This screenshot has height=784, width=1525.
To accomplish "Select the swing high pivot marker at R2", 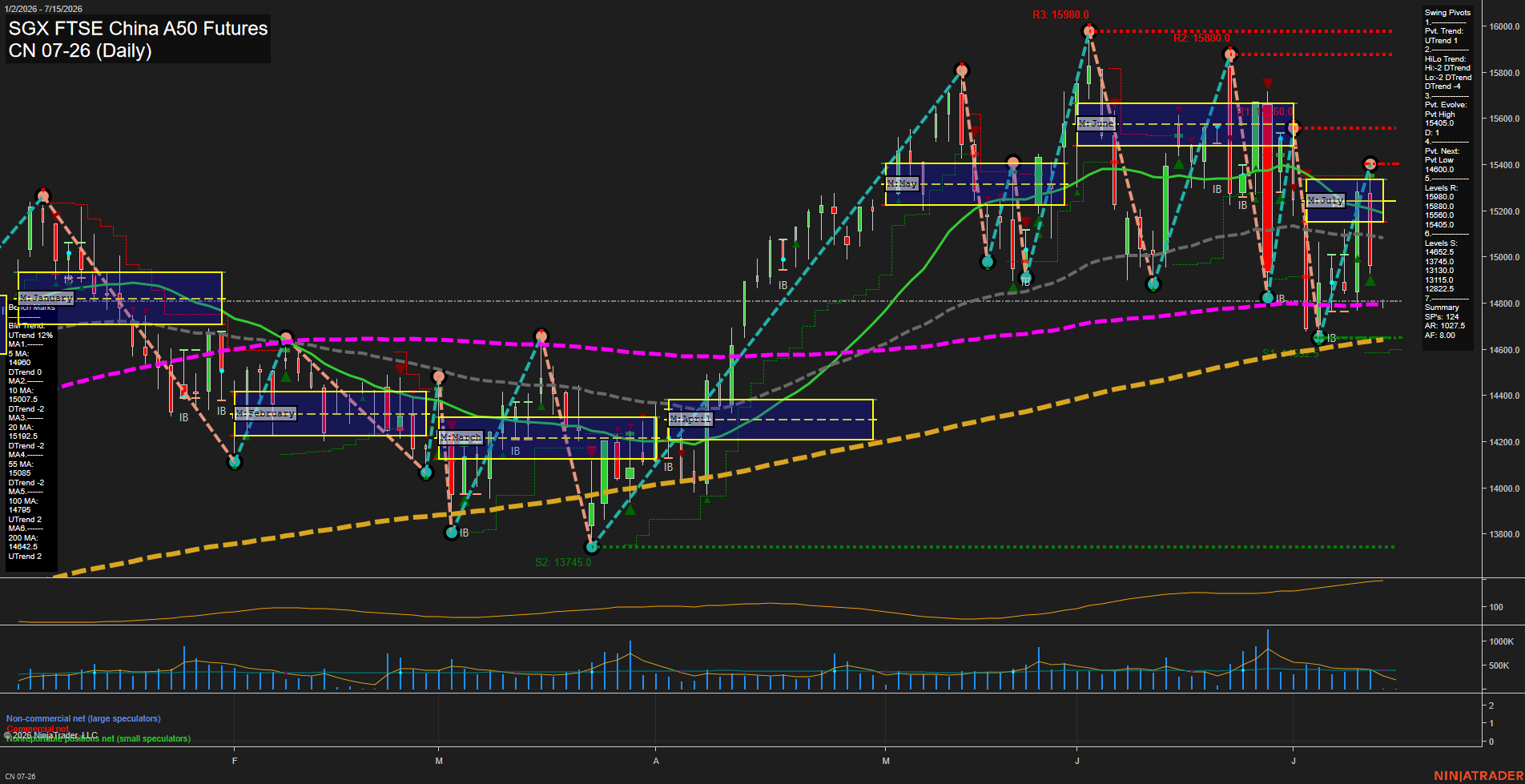I will pos(1230,54).
